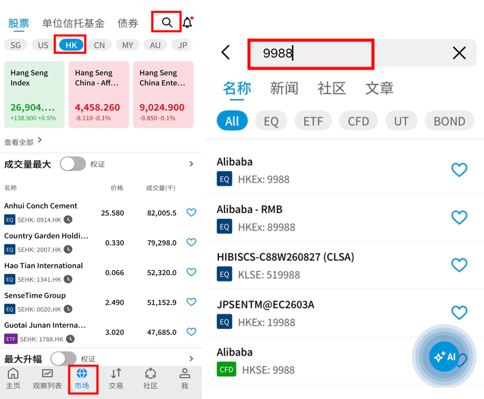Select the SG market chip
This screenshot has height=399, width=484.
15,45
